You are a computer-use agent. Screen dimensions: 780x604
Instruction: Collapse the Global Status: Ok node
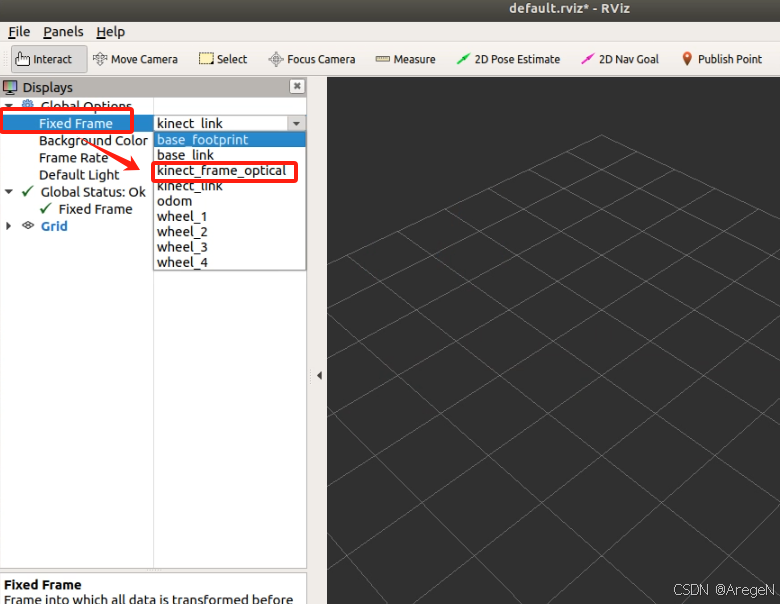pos(9,192)
